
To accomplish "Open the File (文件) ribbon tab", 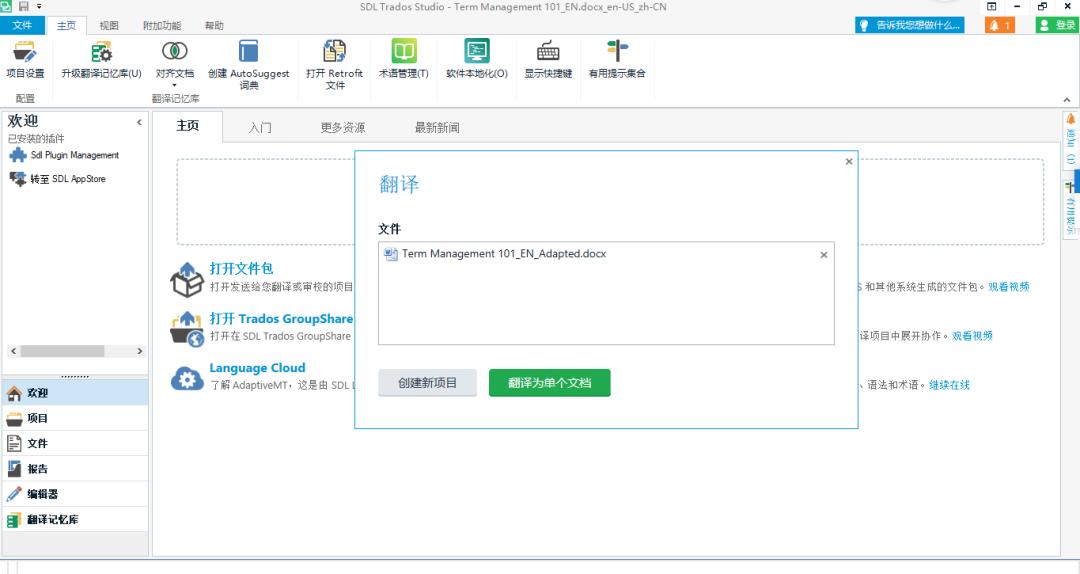I will click(22, 25).
